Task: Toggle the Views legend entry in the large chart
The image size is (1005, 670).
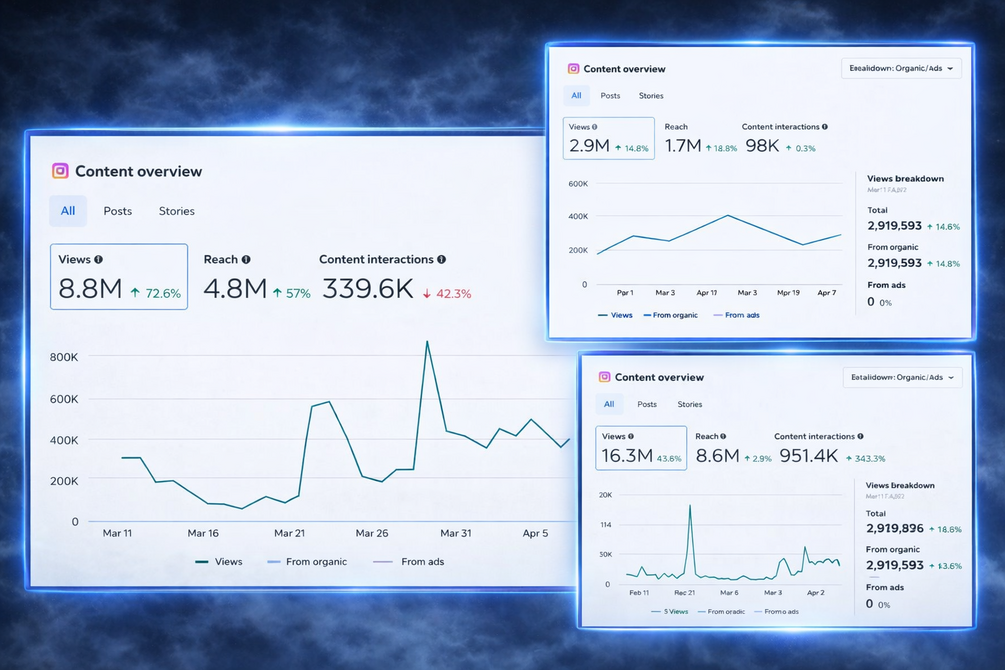Action: tap(219, 562)
